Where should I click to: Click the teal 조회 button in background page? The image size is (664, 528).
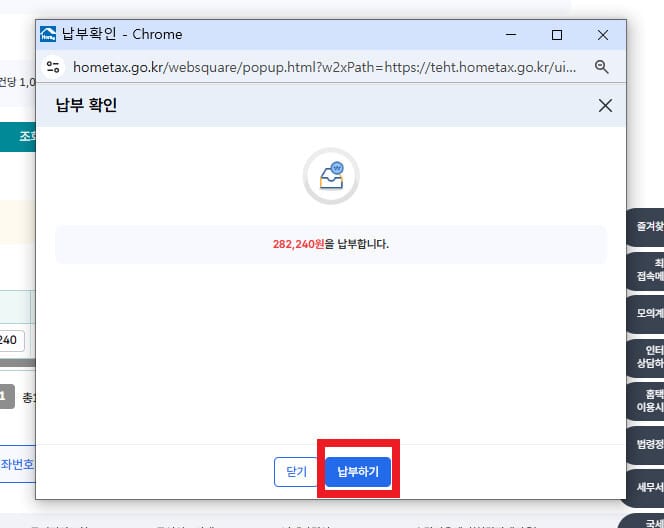[18, 136]
